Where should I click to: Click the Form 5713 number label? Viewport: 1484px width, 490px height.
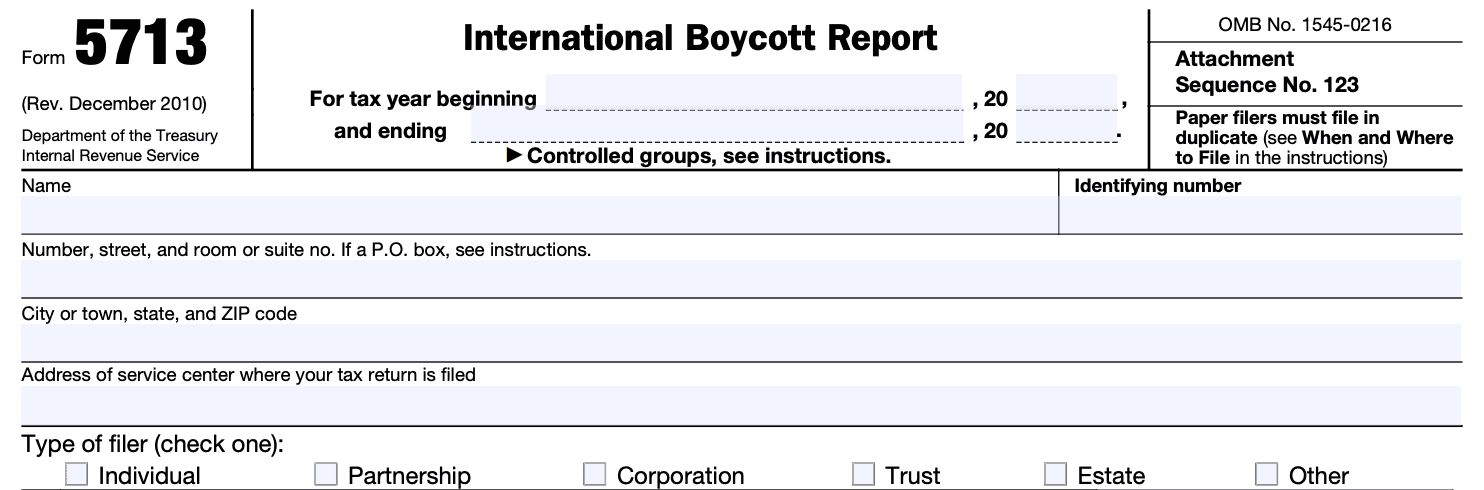[x=140, y=46]
